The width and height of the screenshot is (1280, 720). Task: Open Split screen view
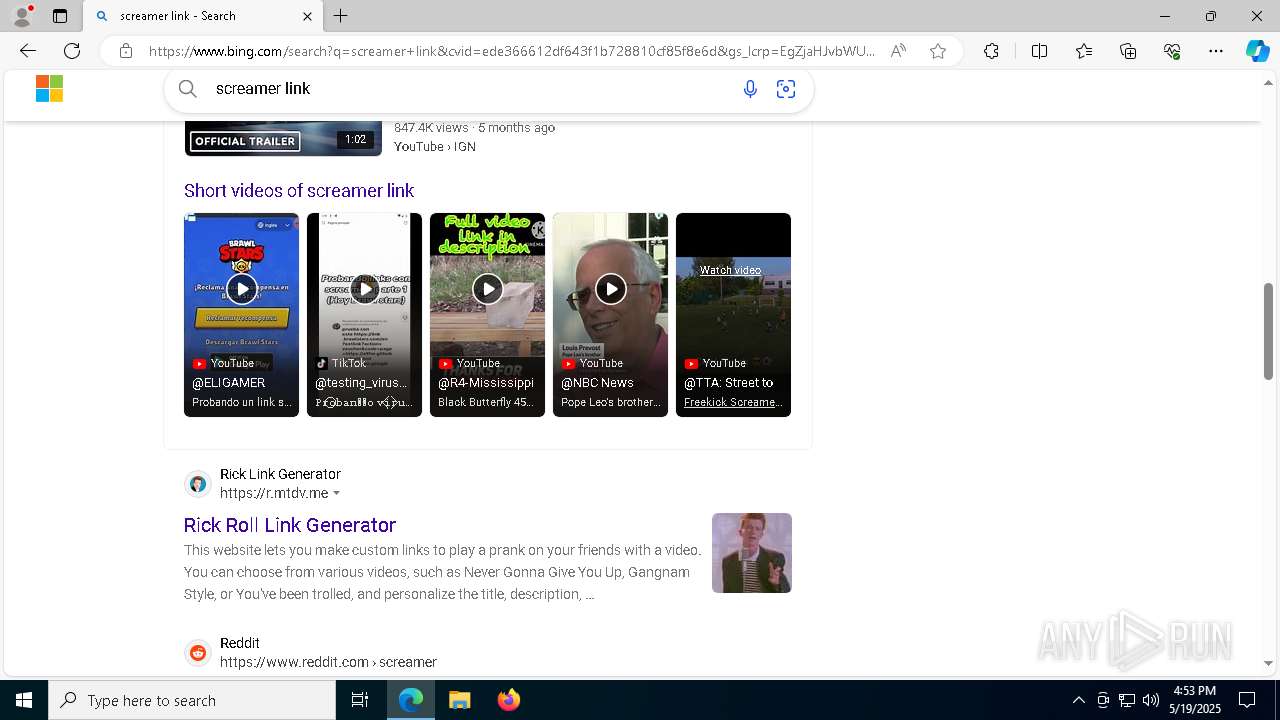[x=1039, y=51]
